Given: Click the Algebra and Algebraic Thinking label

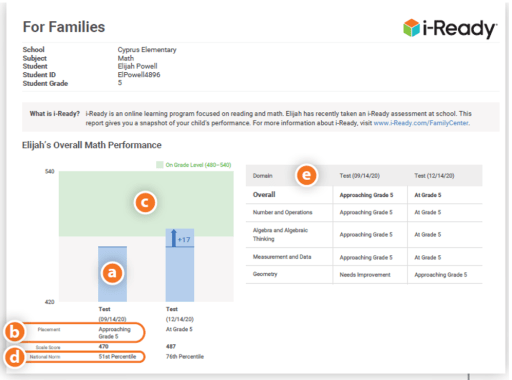Looking at the screenshot, I should [280, 234].
